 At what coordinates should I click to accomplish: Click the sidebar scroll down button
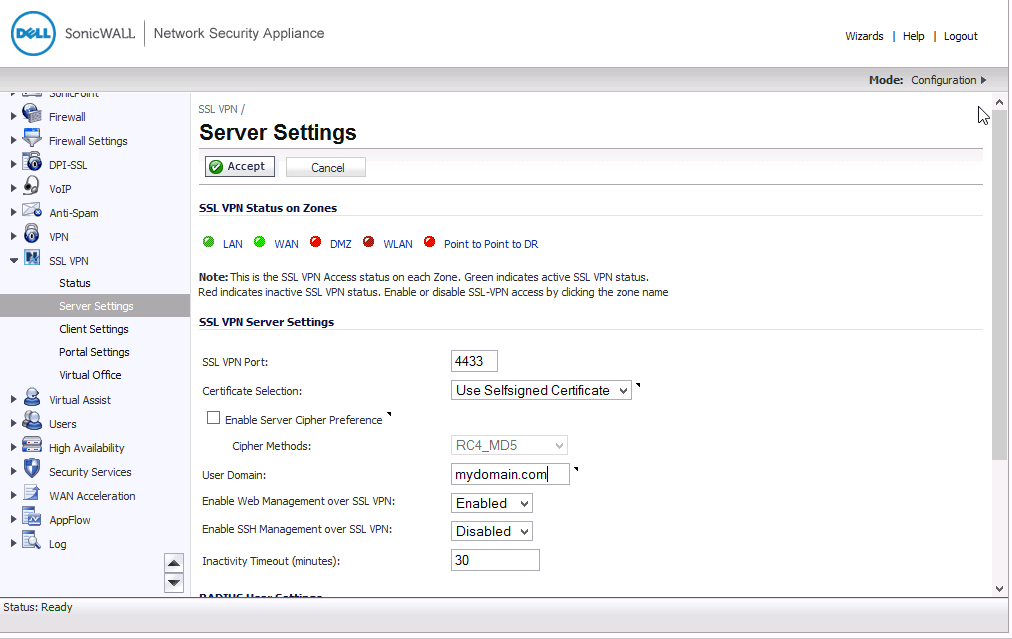coord(174,583)
